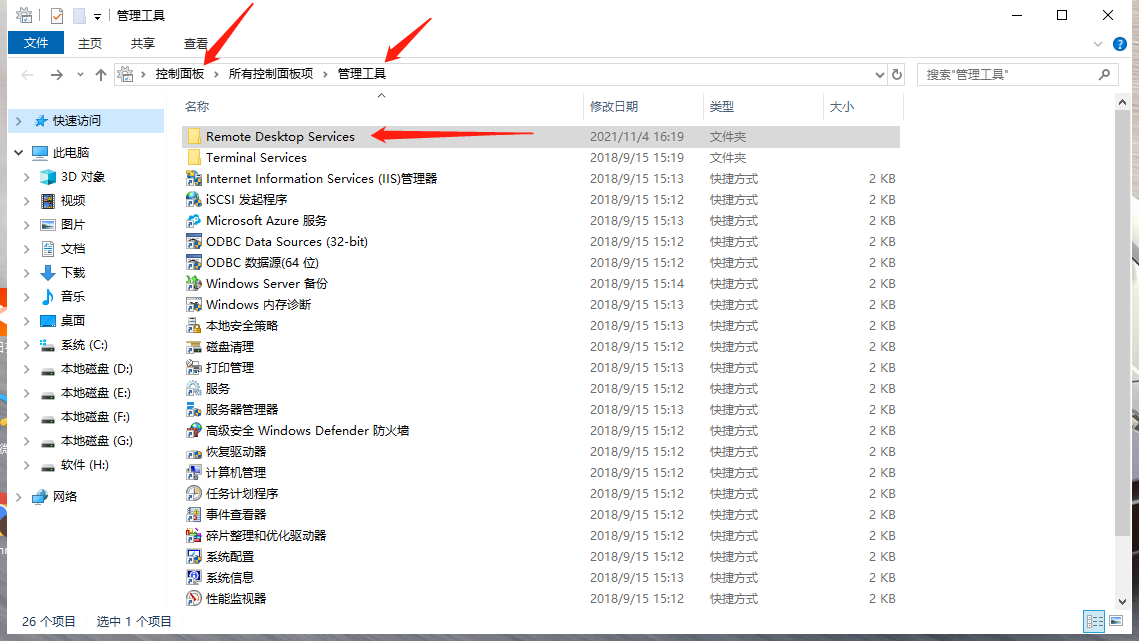The height and width of the screenshot is (641, 1139).
Task: Select the 事件查看器 icon
Action: [194, 515]
